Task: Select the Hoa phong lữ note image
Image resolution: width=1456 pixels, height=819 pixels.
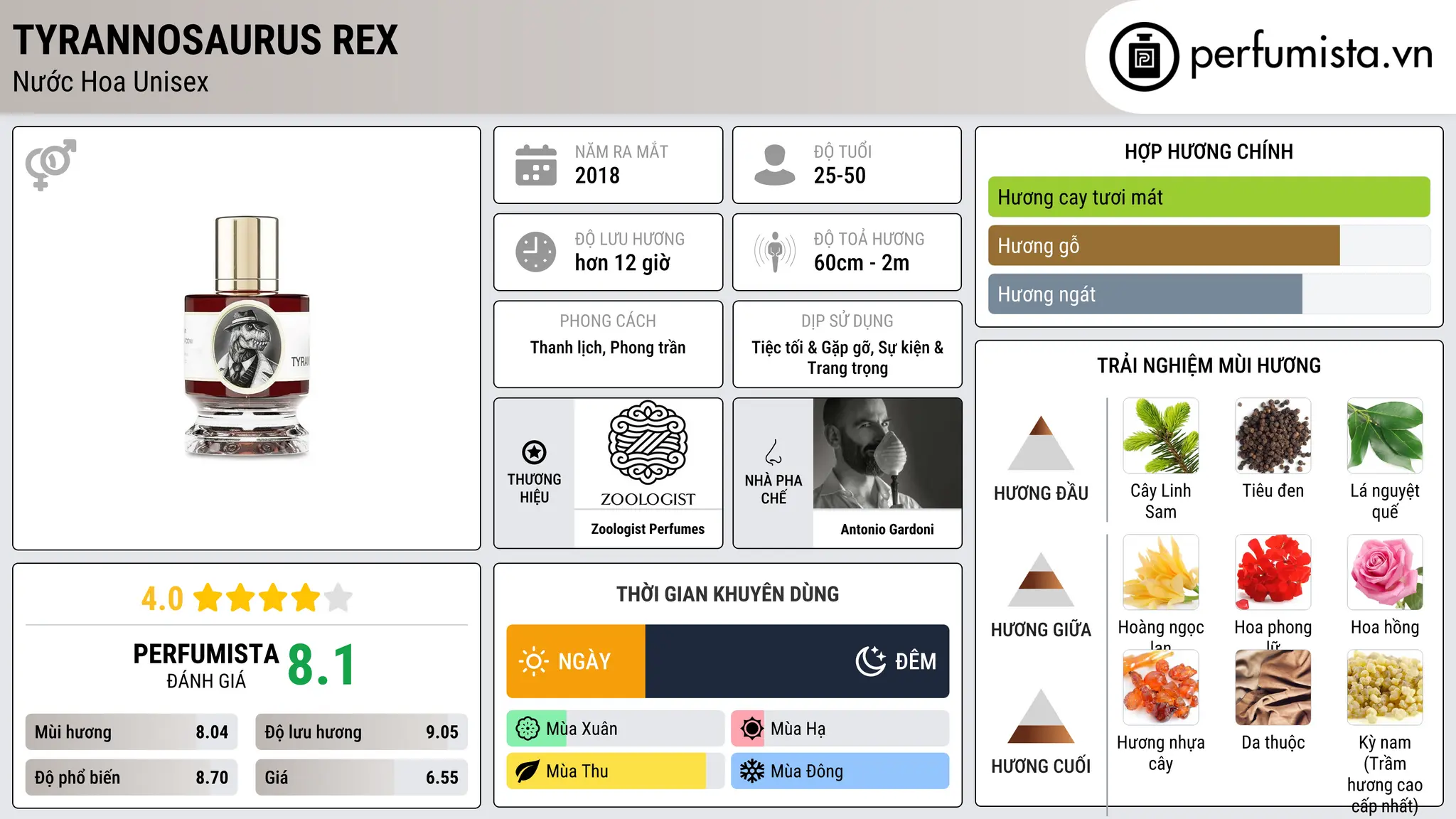Action: point(1273,572)
